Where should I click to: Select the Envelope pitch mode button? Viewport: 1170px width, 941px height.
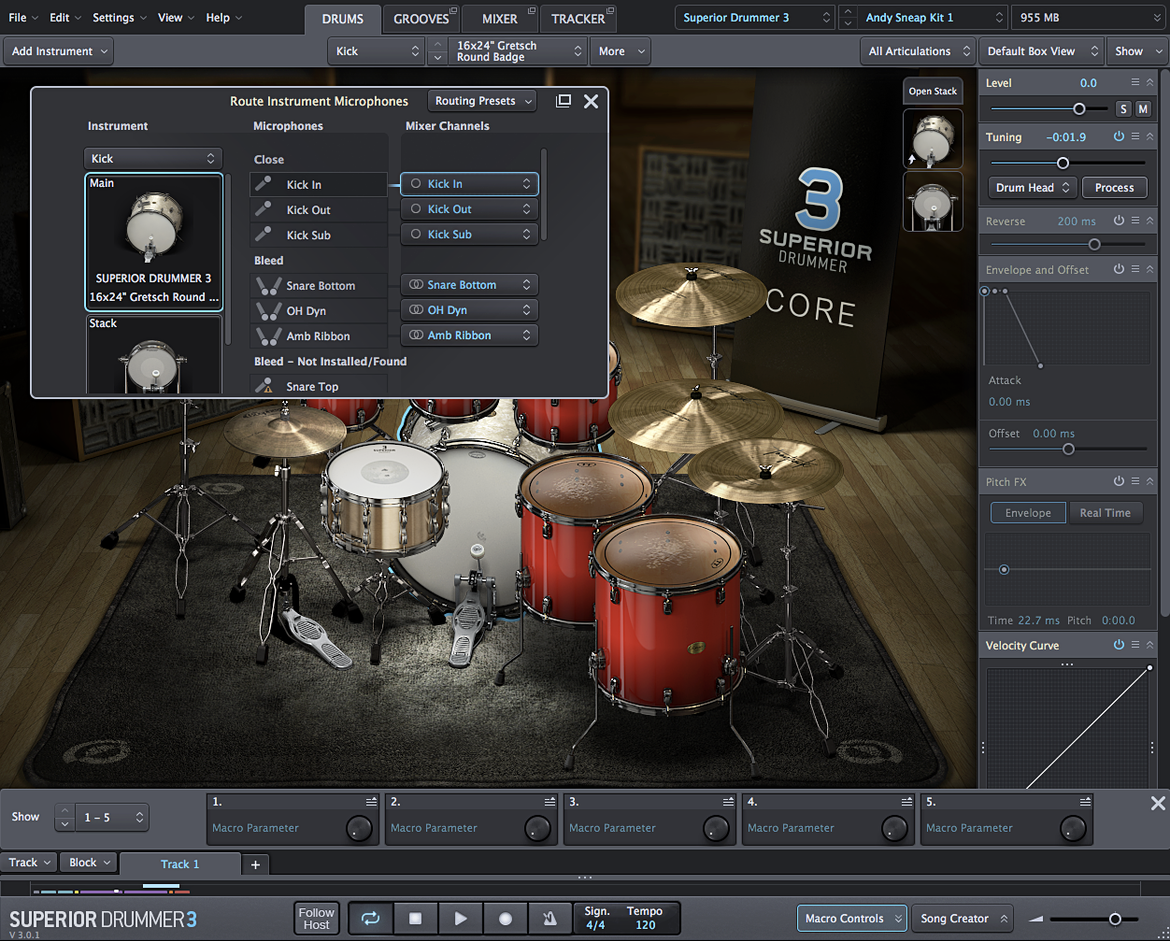(x=1027, y=513)
